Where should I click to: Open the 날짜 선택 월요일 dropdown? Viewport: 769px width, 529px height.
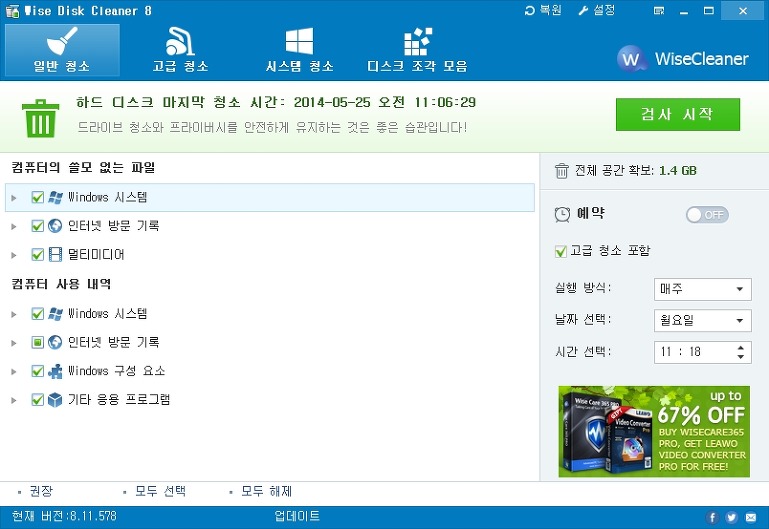[x=702, y=321]
